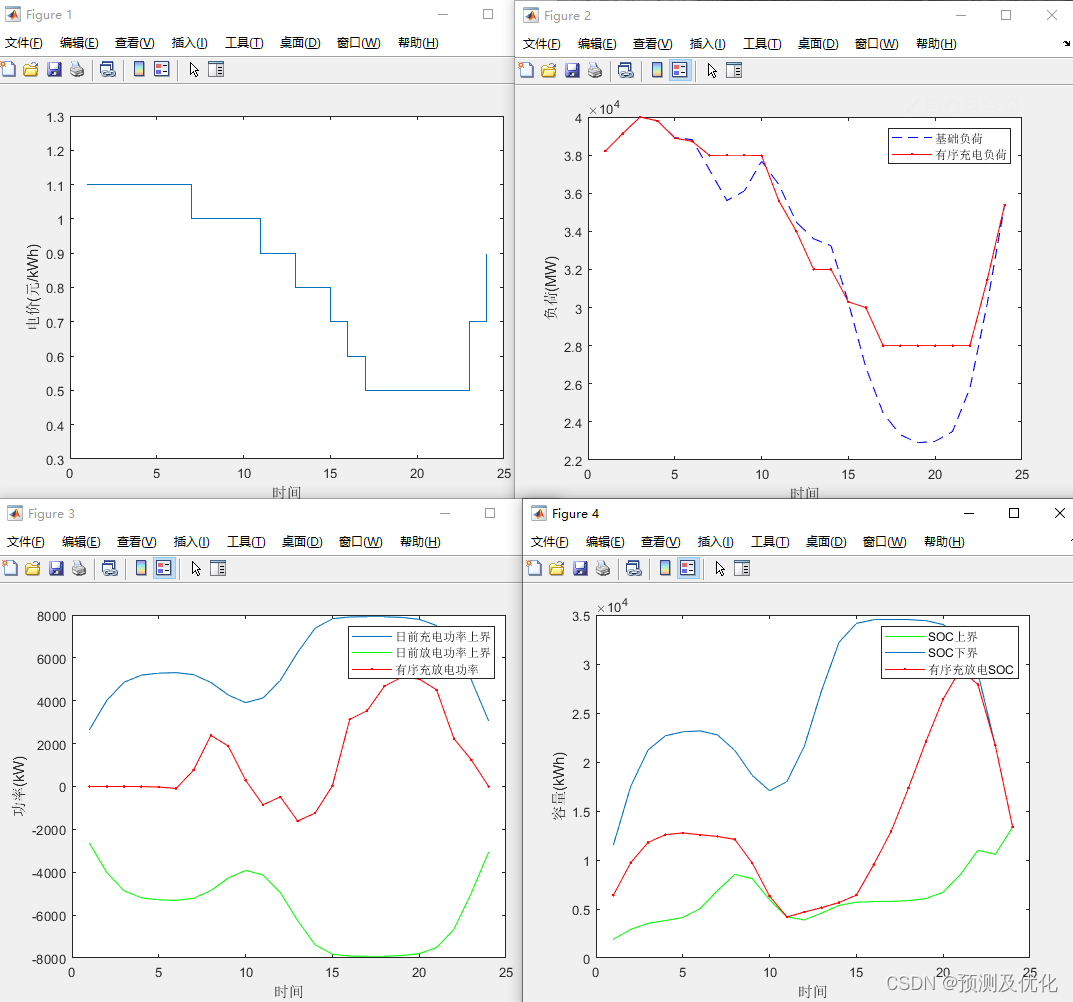The height and width of the screenshot is (1002, 1073).
Task: Open 文件(F) menu in Figure 4
Action: (550, 541)
